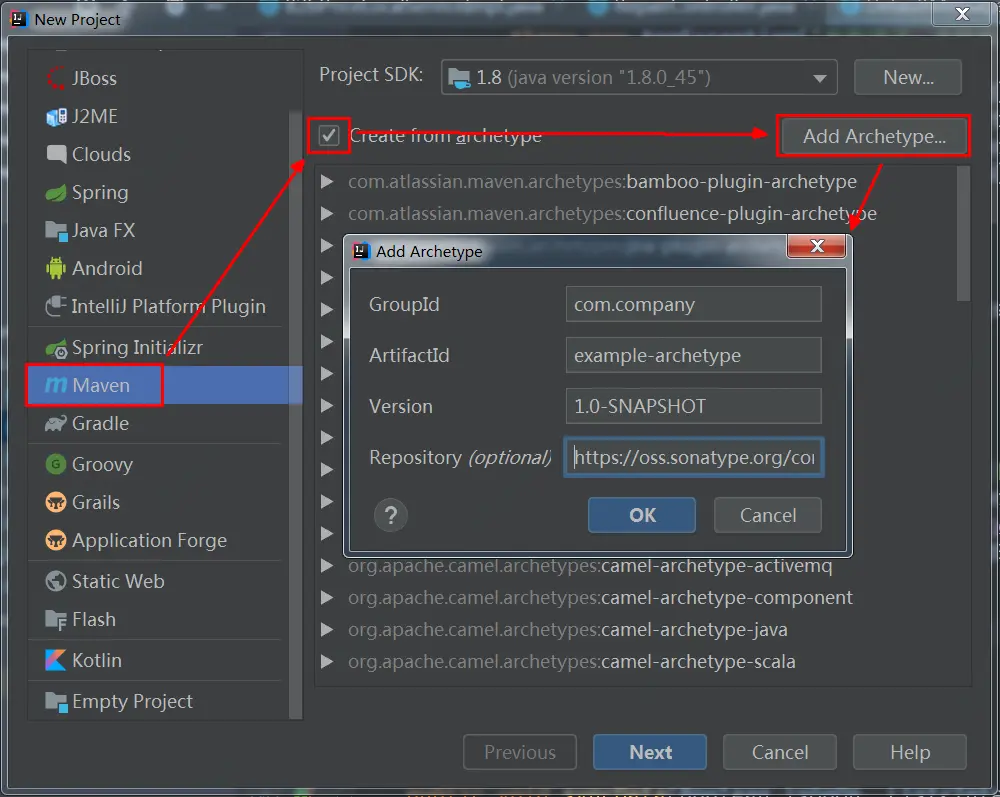Click the Help button
The height and width of the screenshot is (797, 1000).
(910, 752)
